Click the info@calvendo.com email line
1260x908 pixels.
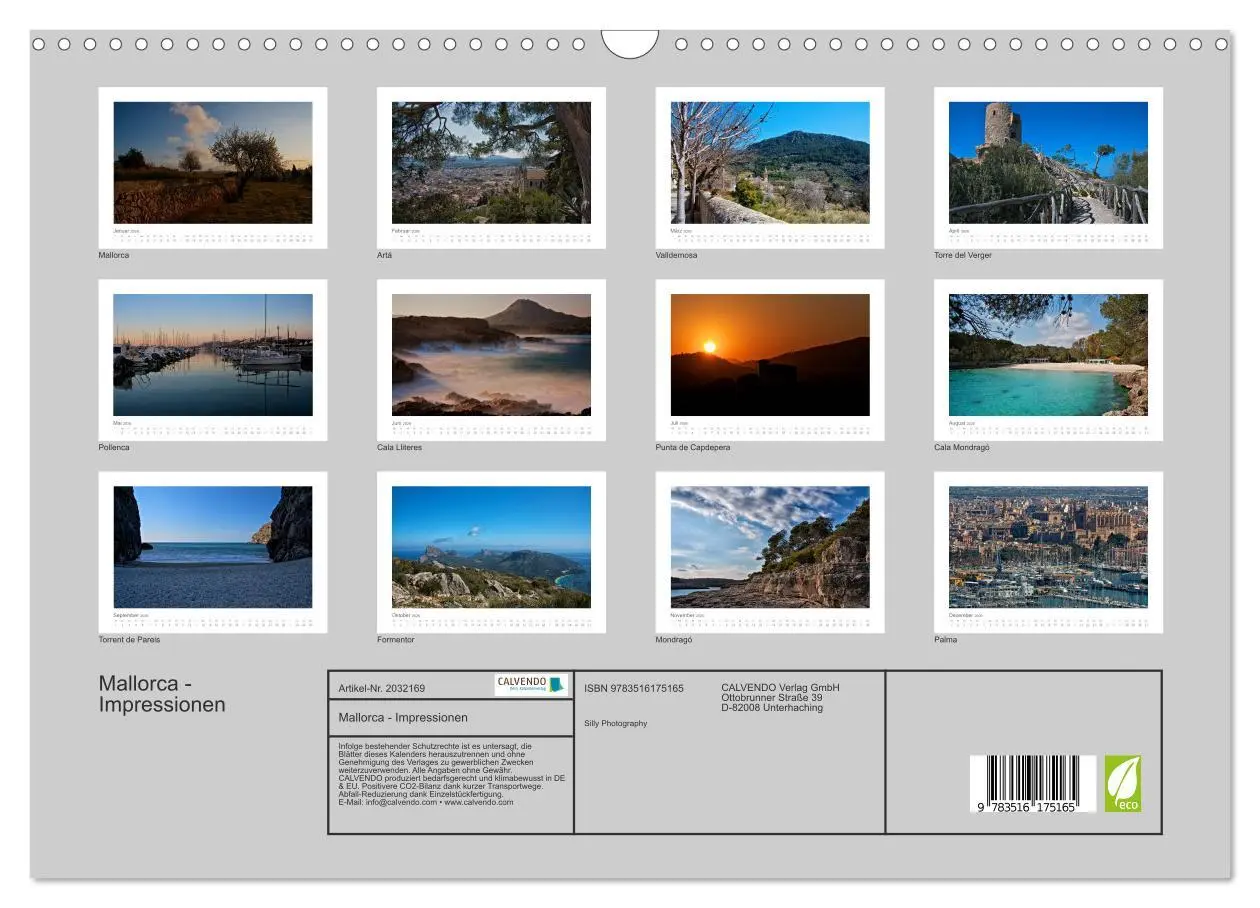click(426, 802)
